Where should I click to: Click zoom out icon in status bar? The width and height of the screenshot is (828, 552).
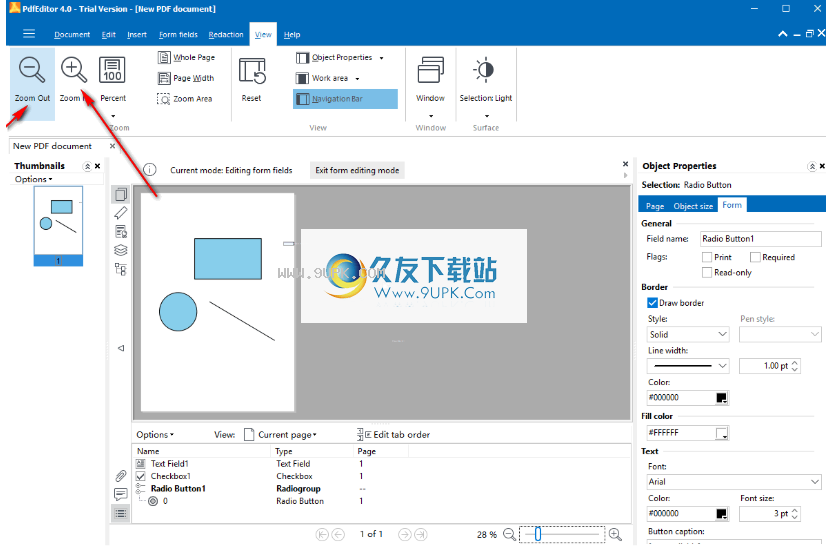(510, 535)
